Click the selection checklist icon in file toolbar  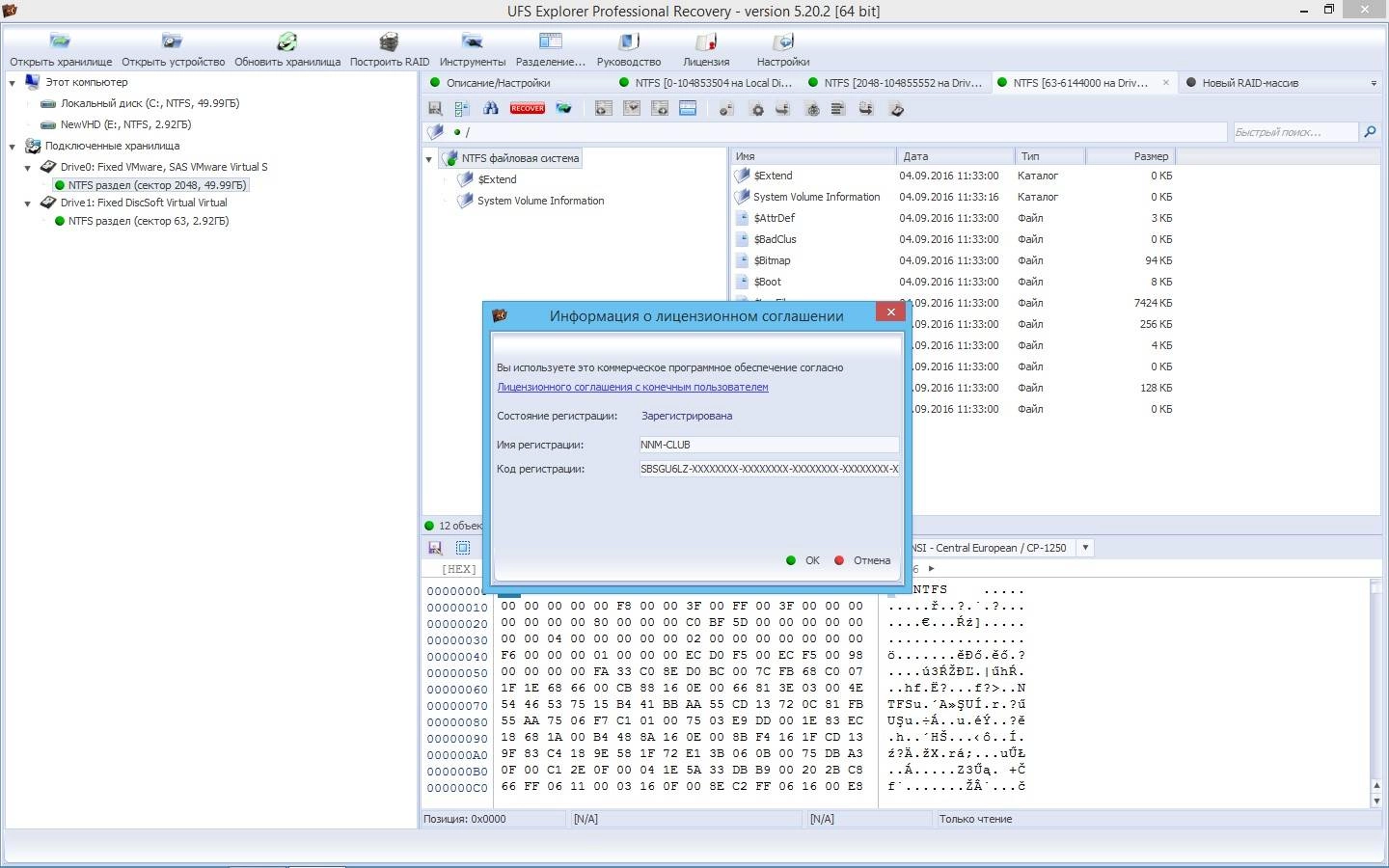[x=462, y=109]
